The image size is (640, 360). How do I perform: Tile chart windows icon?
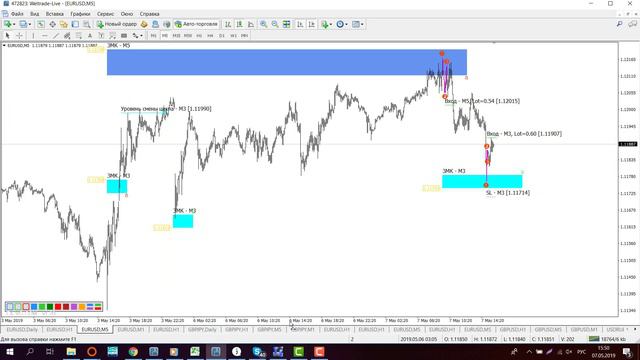tap(287, 24)
